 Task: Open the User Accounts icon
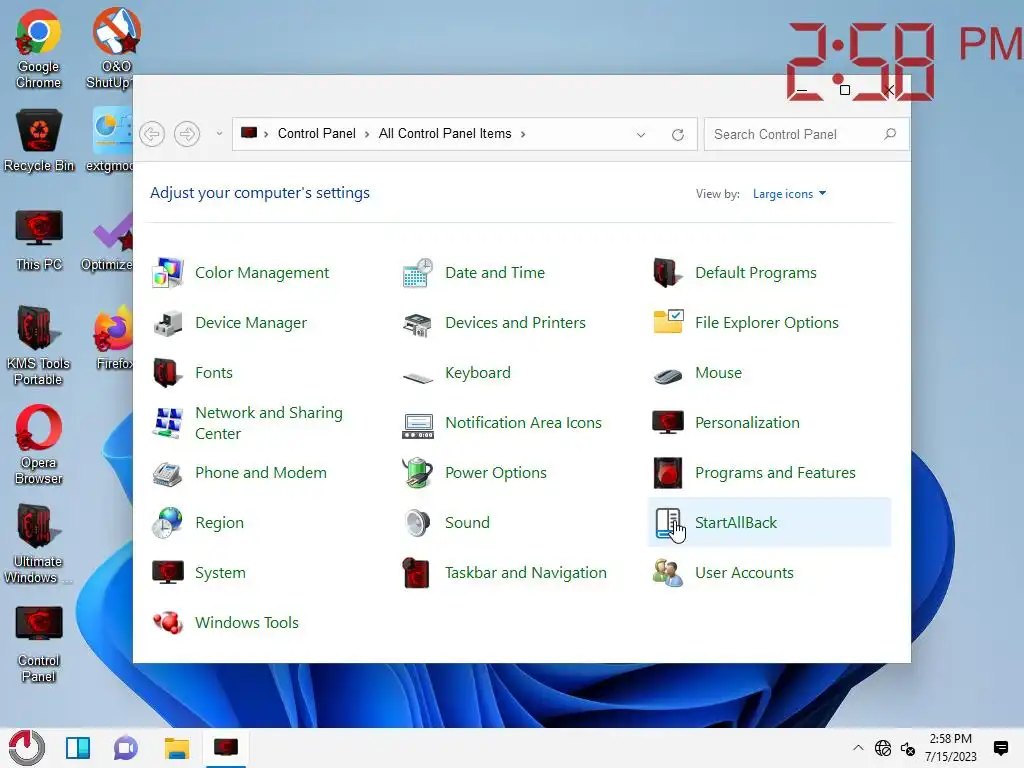pyautogui.click(x=667, y=573)
